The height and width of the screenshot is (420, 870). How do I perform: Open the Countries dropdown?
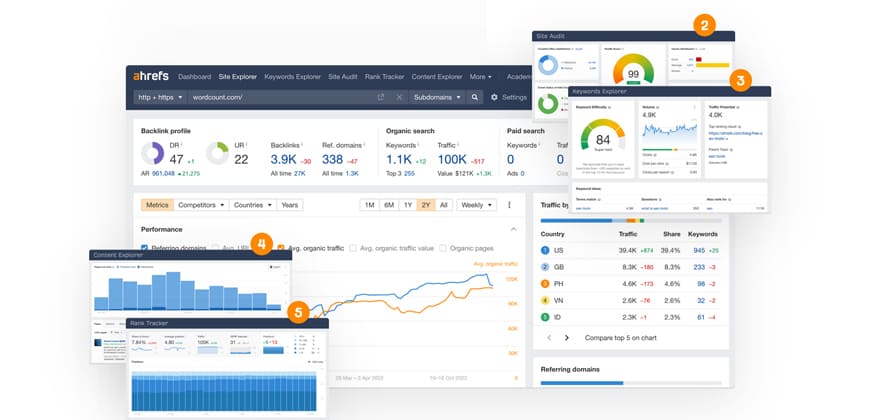pyautogui.click(x=253, y=205)
